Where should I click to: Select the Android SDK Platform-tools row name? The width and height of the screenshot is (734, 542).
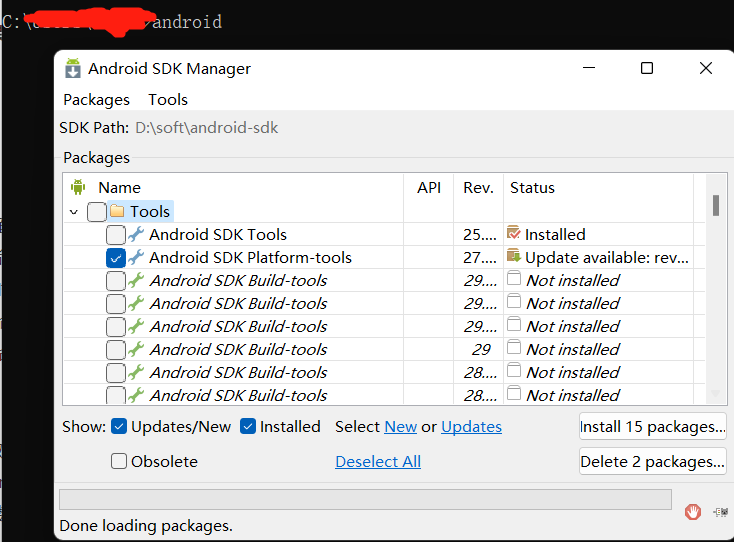pyautogui.click(x=250, y=257)
